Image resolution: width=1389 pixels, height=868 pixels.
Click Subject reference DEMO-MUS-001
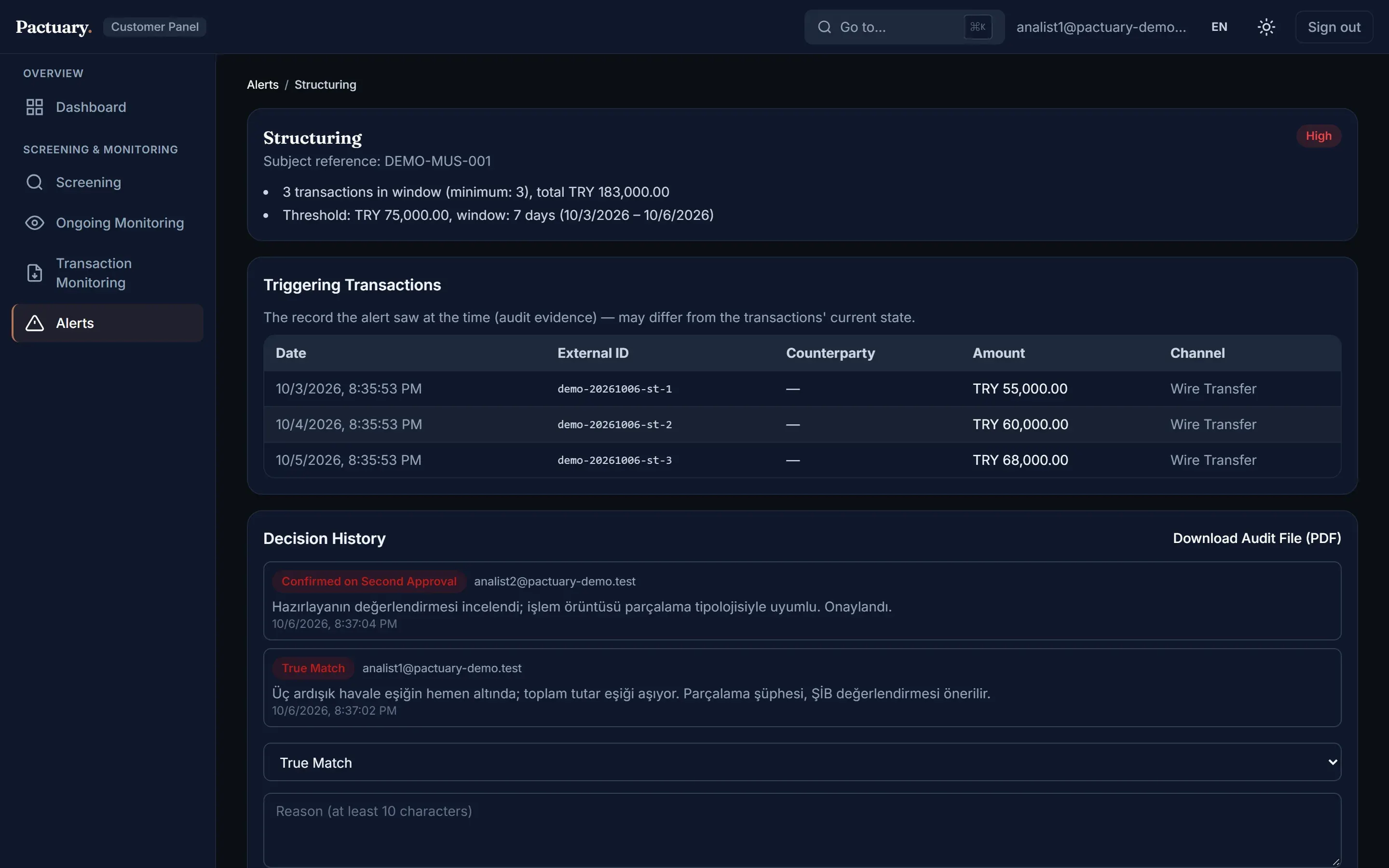click(377, 162)
